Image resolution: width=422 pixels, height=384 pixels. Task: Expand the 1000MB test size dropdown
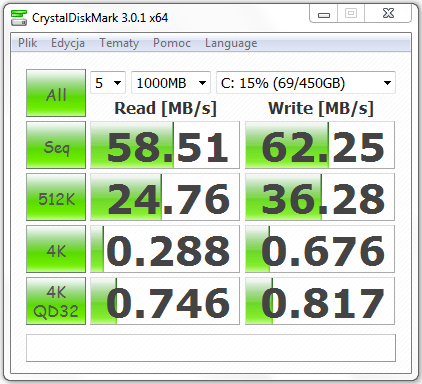pos(171,83)
